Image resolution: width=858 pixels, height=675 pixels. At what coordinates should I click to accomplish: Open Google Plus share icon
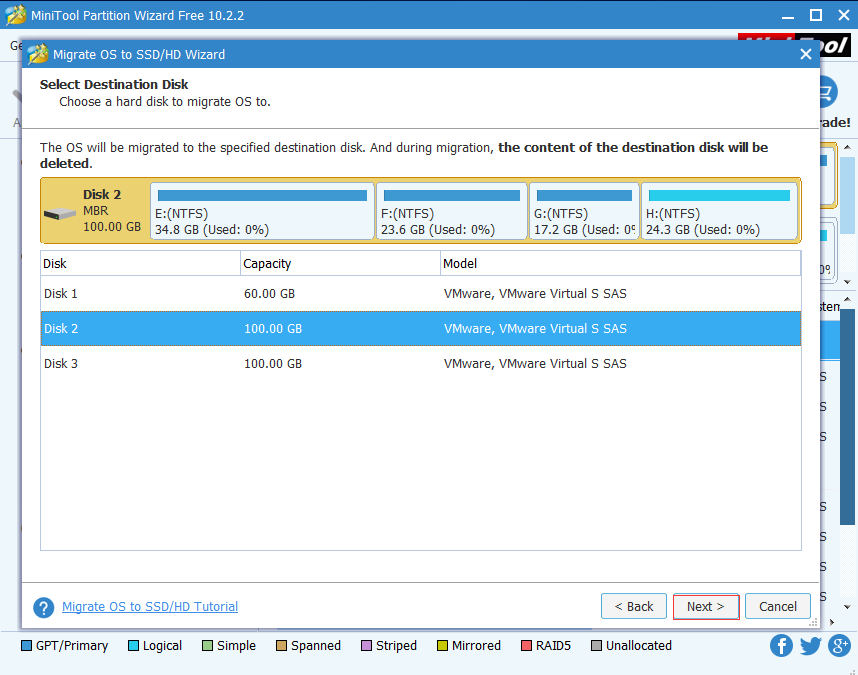(839, 645)
